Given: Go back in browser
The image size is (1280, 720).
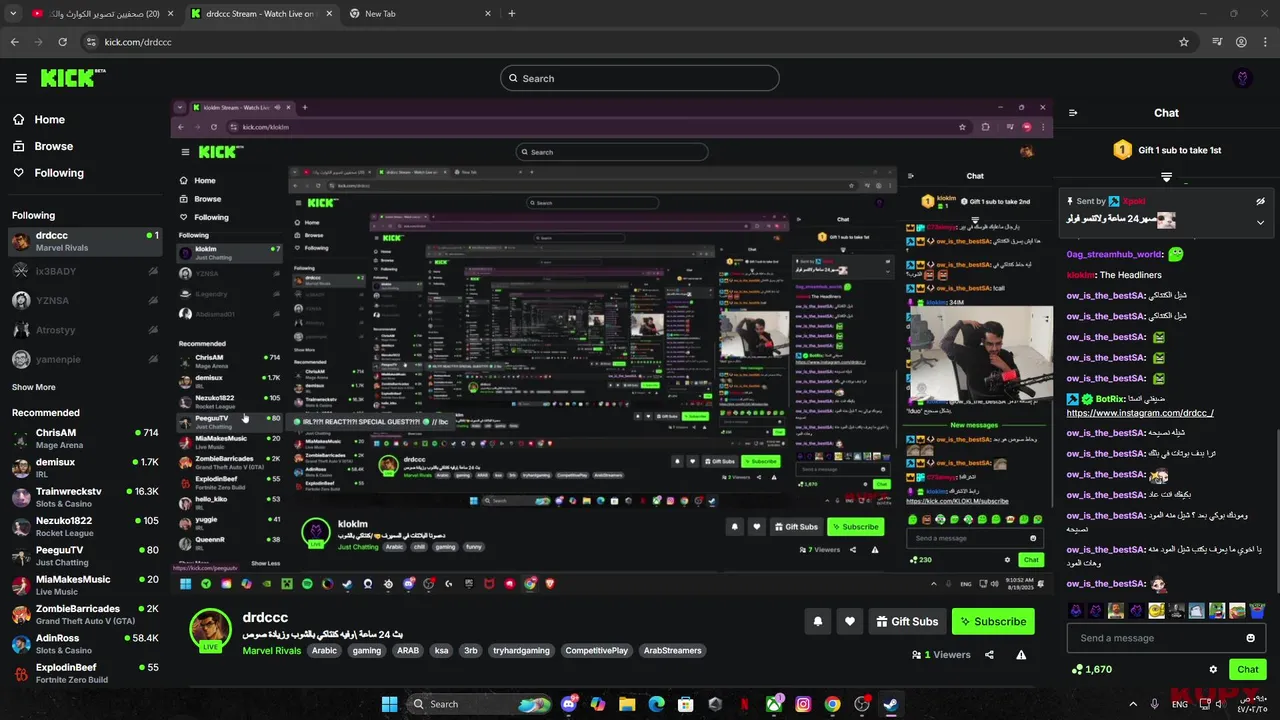Looking at the screenshot, I should [15, 42].
